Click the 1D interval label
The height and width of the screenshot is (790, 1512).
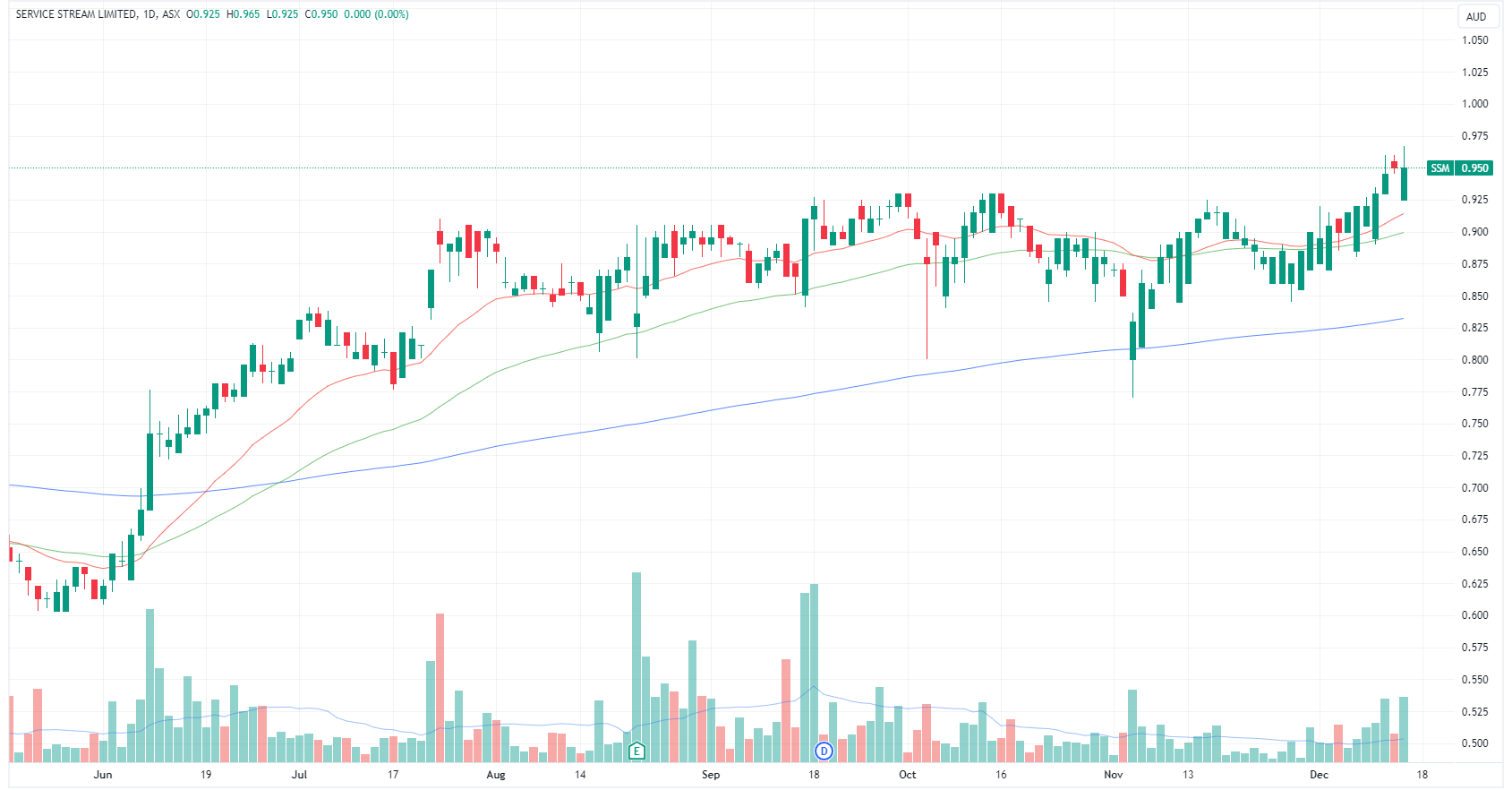click(149, 14)
